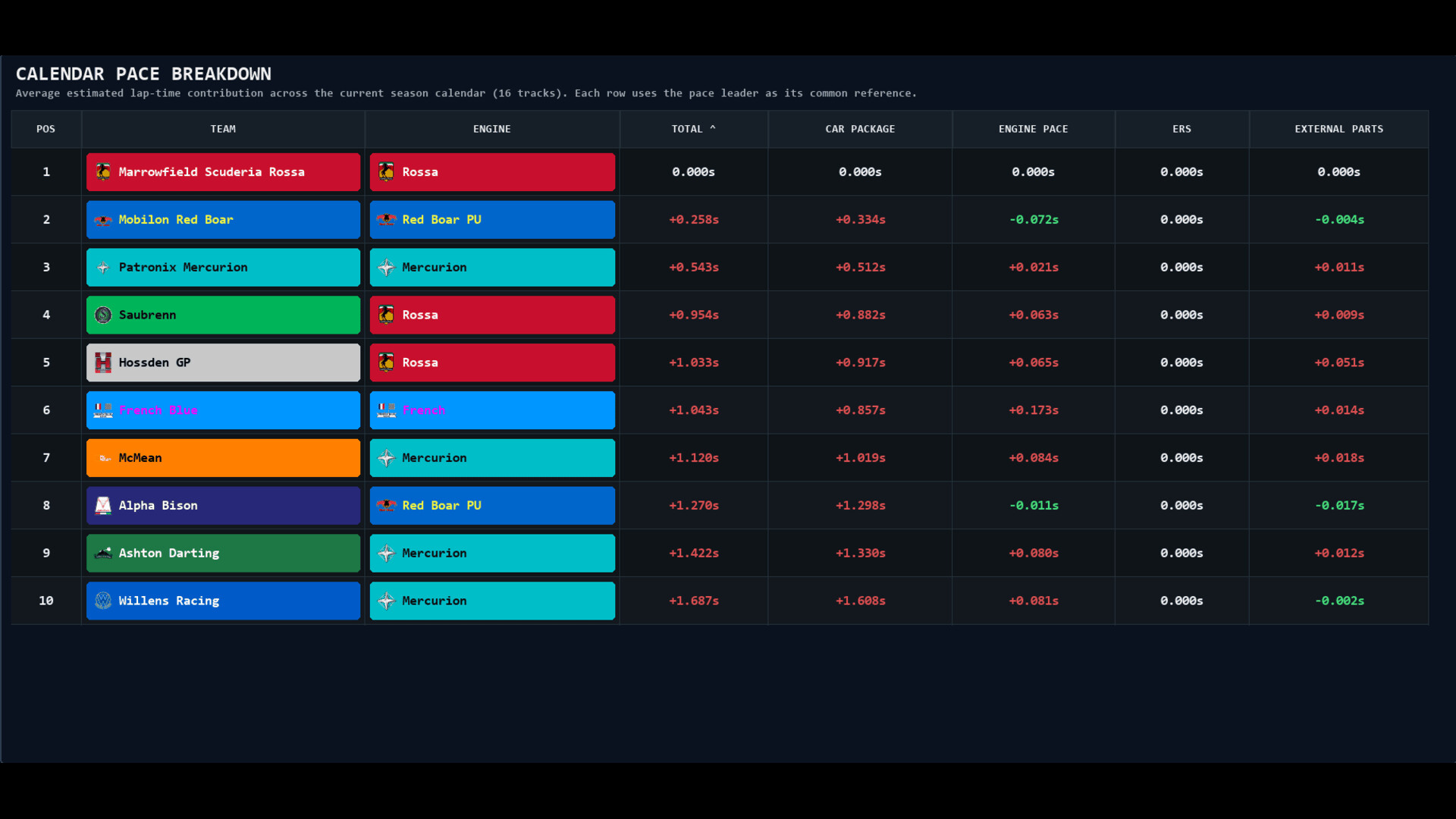Click the +0.882s car package value
The height and width of the screenshot is (819, 1456).
pyautogui.click(x=861, y=315)
